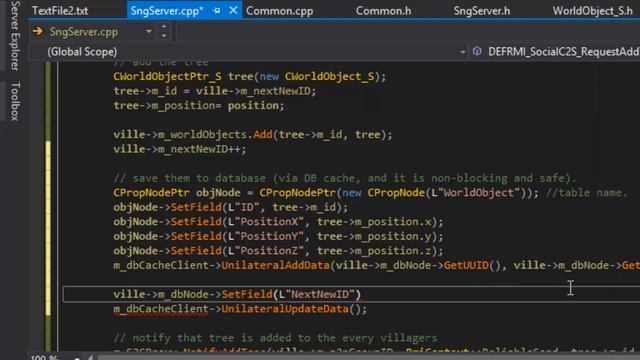Open the Common.h tab
Screen dimensions: 640x360
tap(383, 11)
